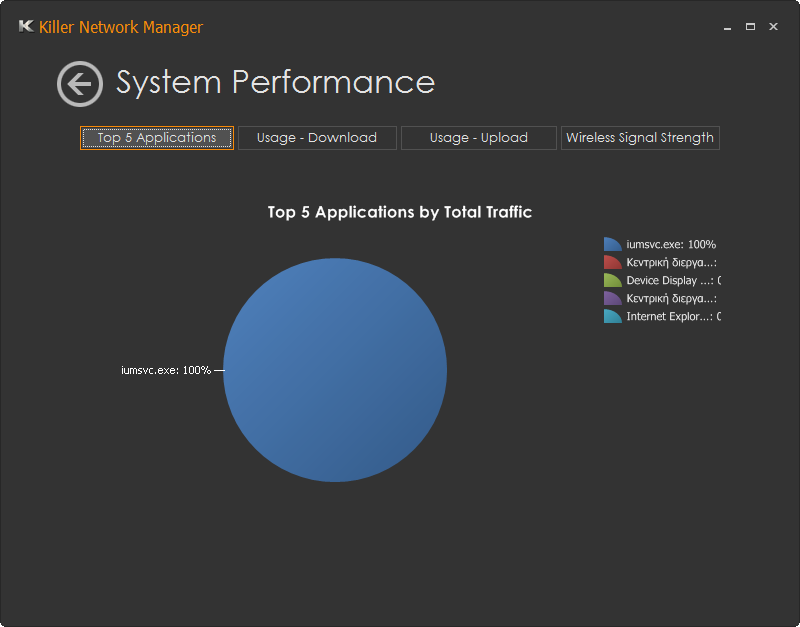This screenshot has height=627, width=800.
Task: Select the blue pie chart slice
Action: click(335, 370)
